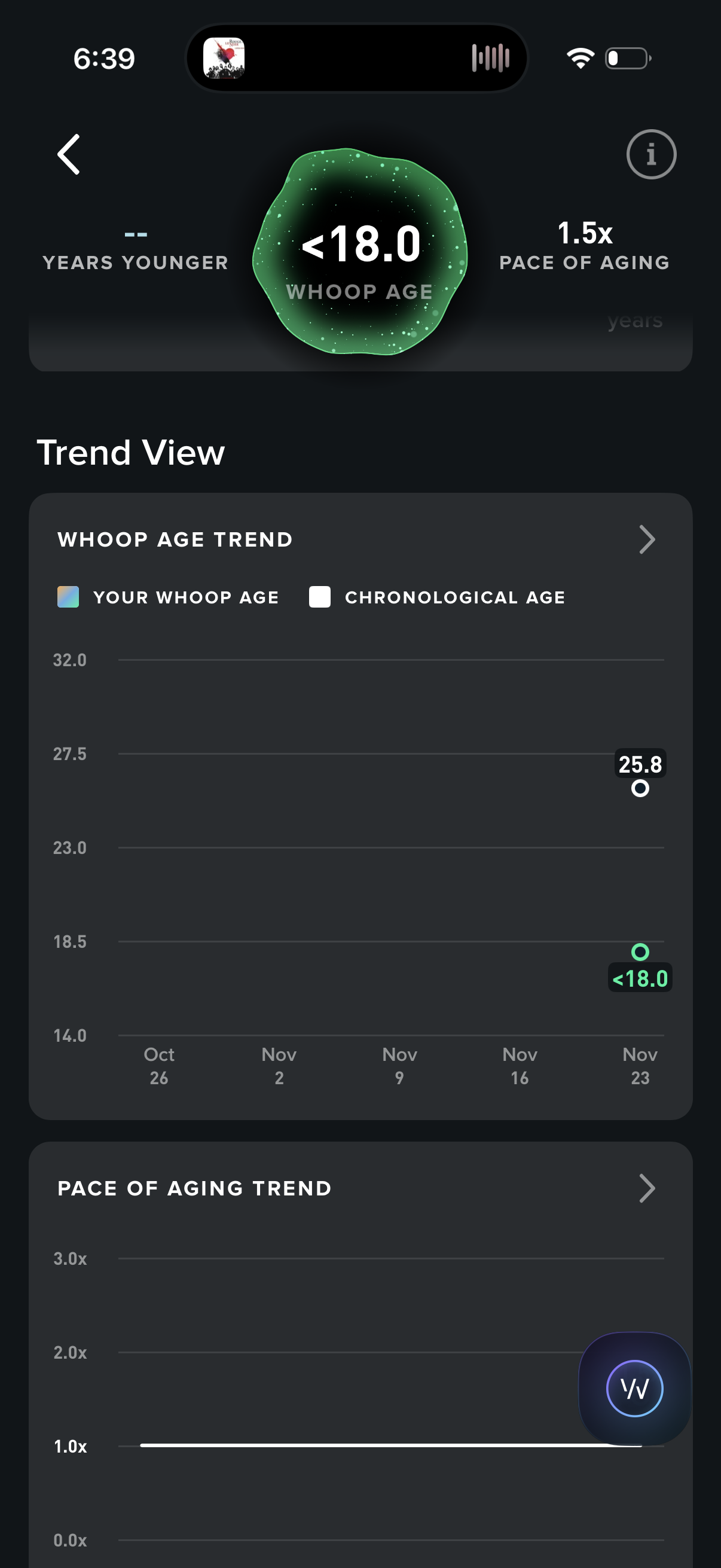Tap the Wi-Fi status icon
The height and width of the screenshot is (1568, 721).
(x=580, y=59)
